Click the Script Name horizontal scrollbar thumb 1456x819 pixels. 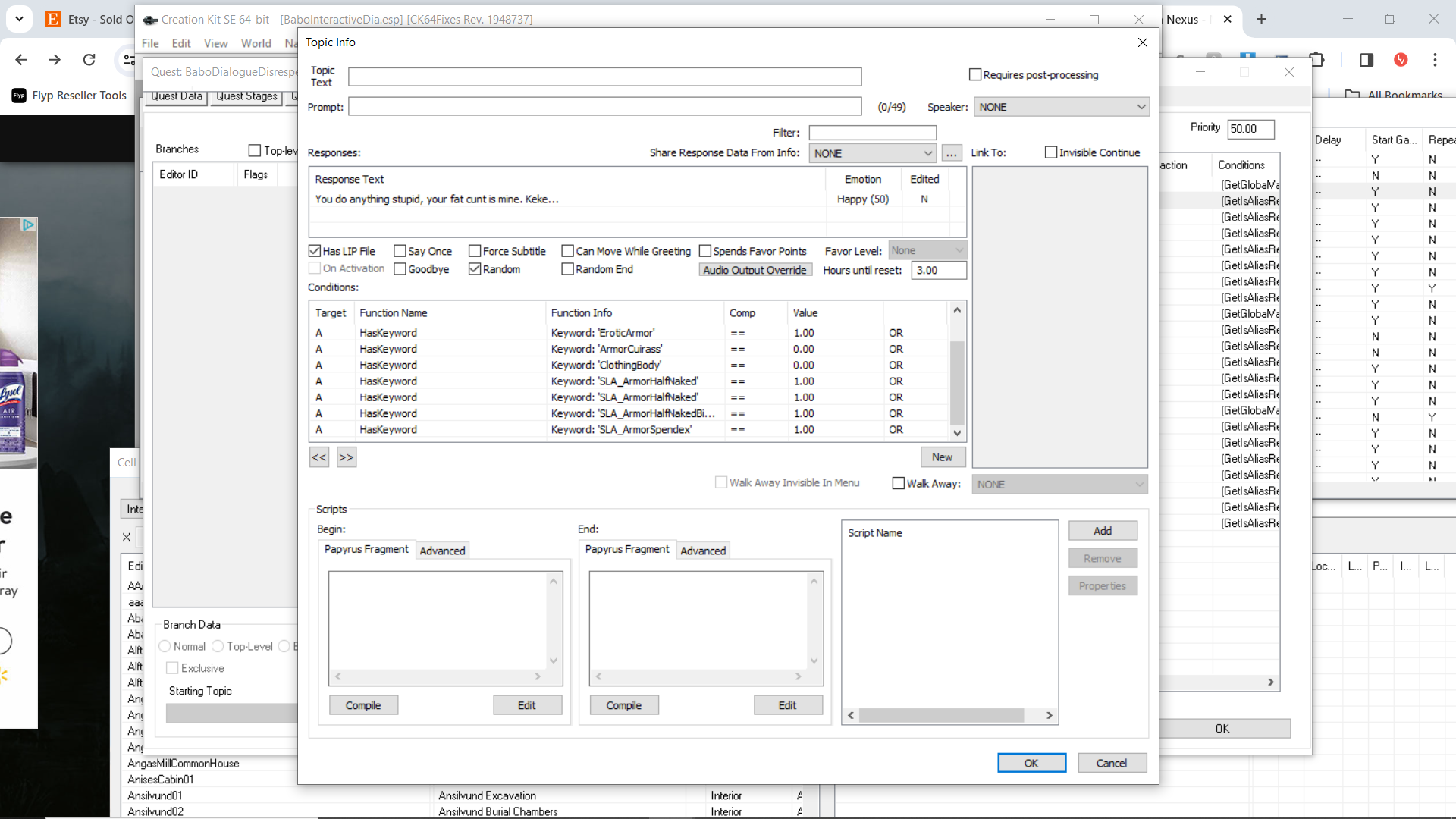click(941, 715)
